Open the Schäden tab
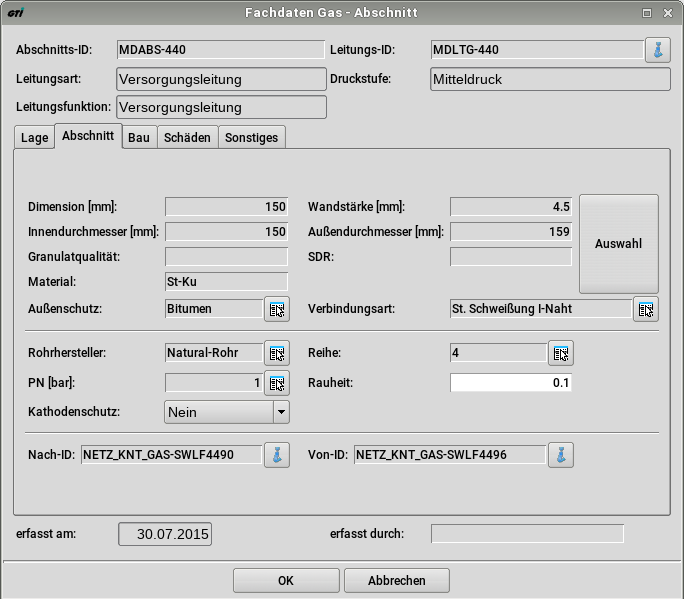The image size is (684, 599). pos(187,138)
